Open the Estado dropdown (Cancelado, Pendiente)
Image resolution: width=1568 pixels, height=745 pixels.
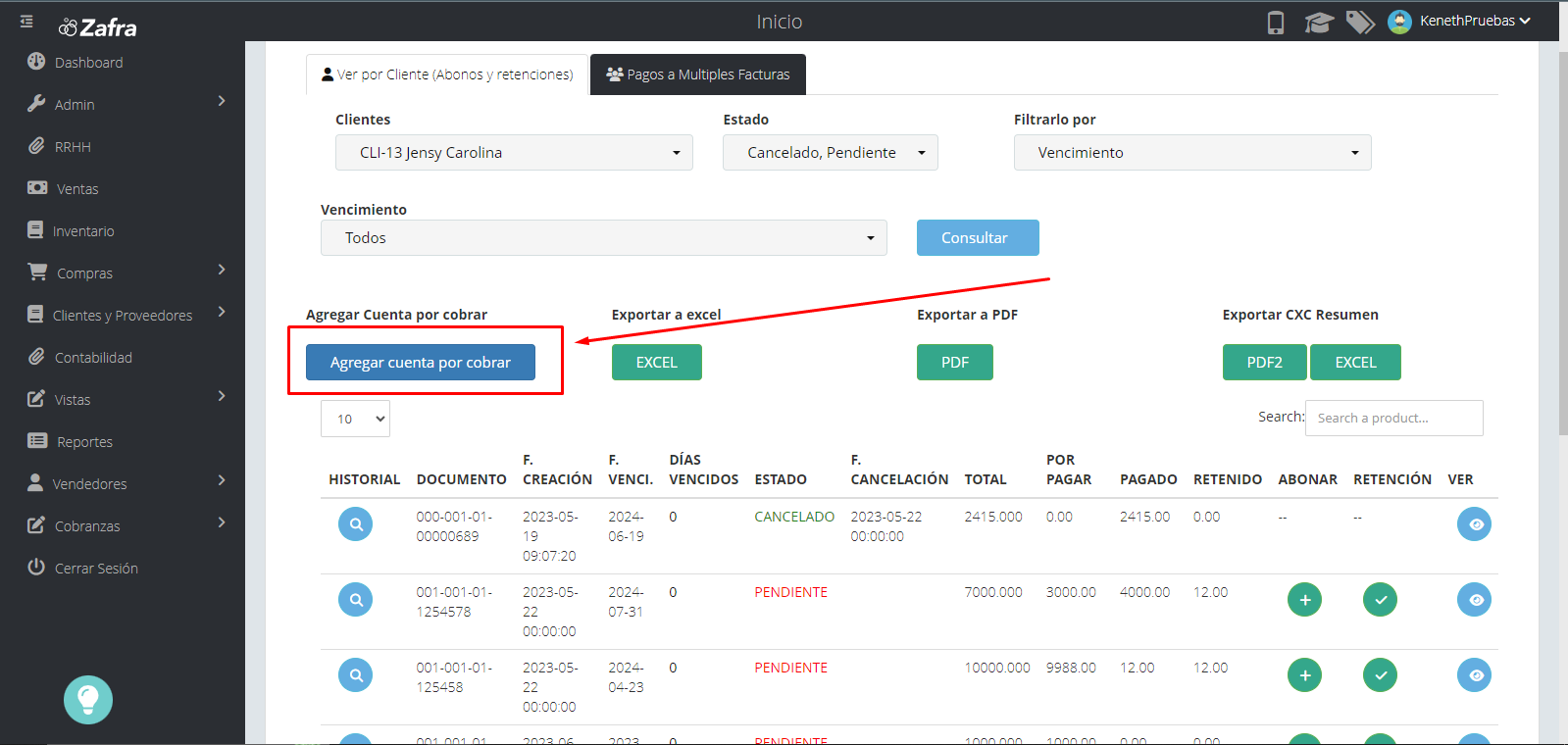pos(831,153)
